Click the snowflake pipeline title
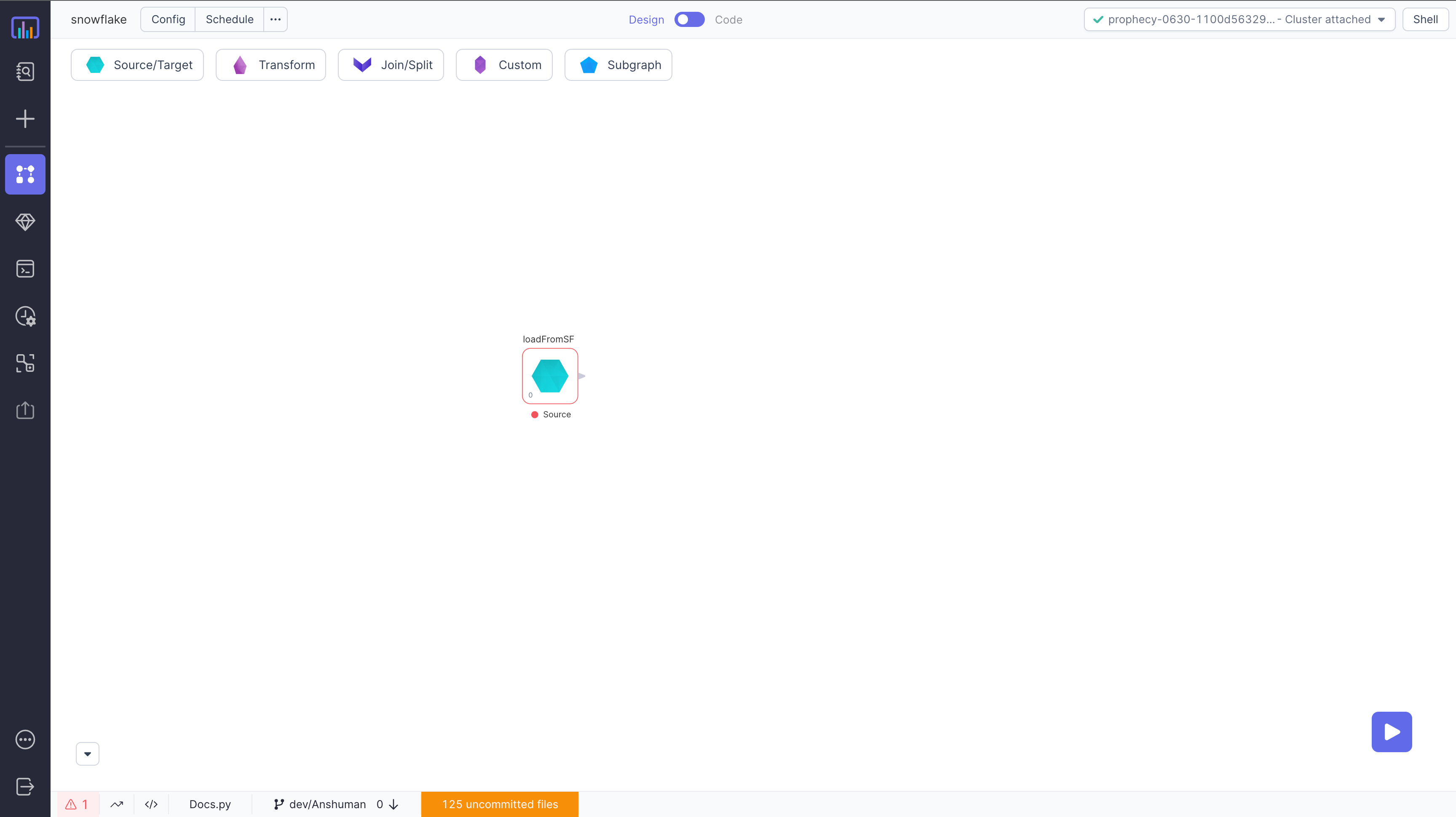The height and width of the screenshot is (817, 1456). point(98,19)
